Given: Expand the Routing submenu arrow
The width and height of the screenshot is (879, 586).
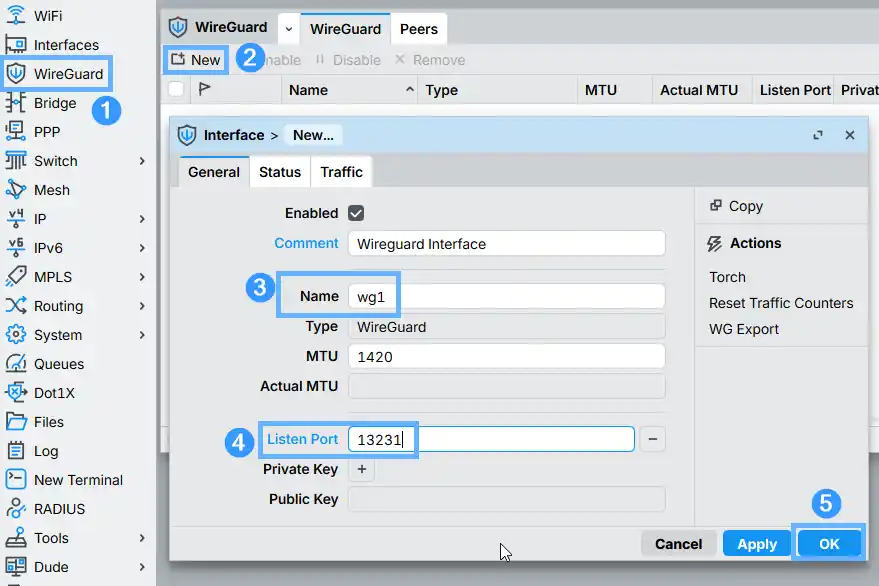Looking at the screenshot, I should point(142,306).
